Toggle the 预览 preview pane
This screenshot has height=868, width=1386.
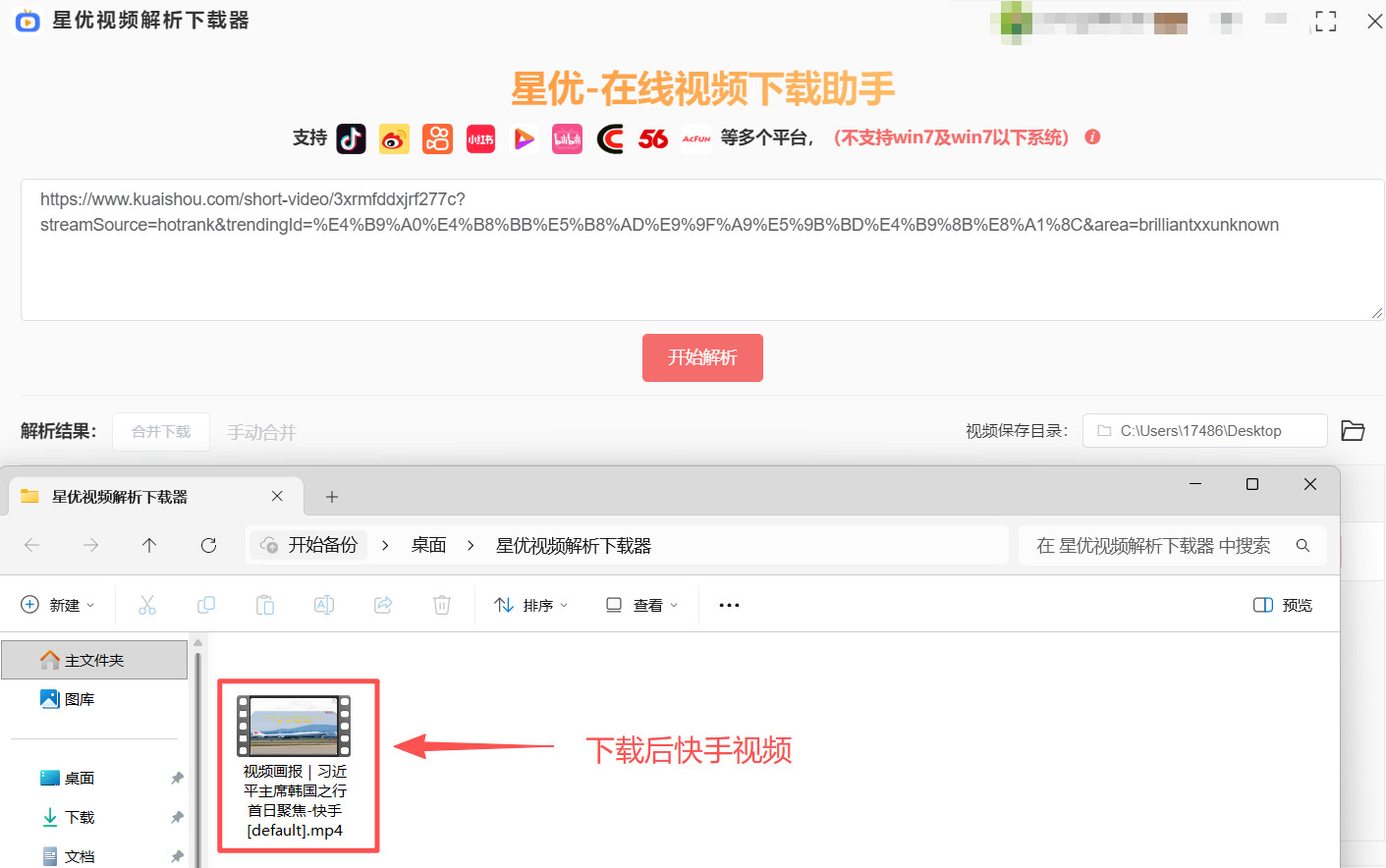pyautogui.click(x=1283, y=605)
